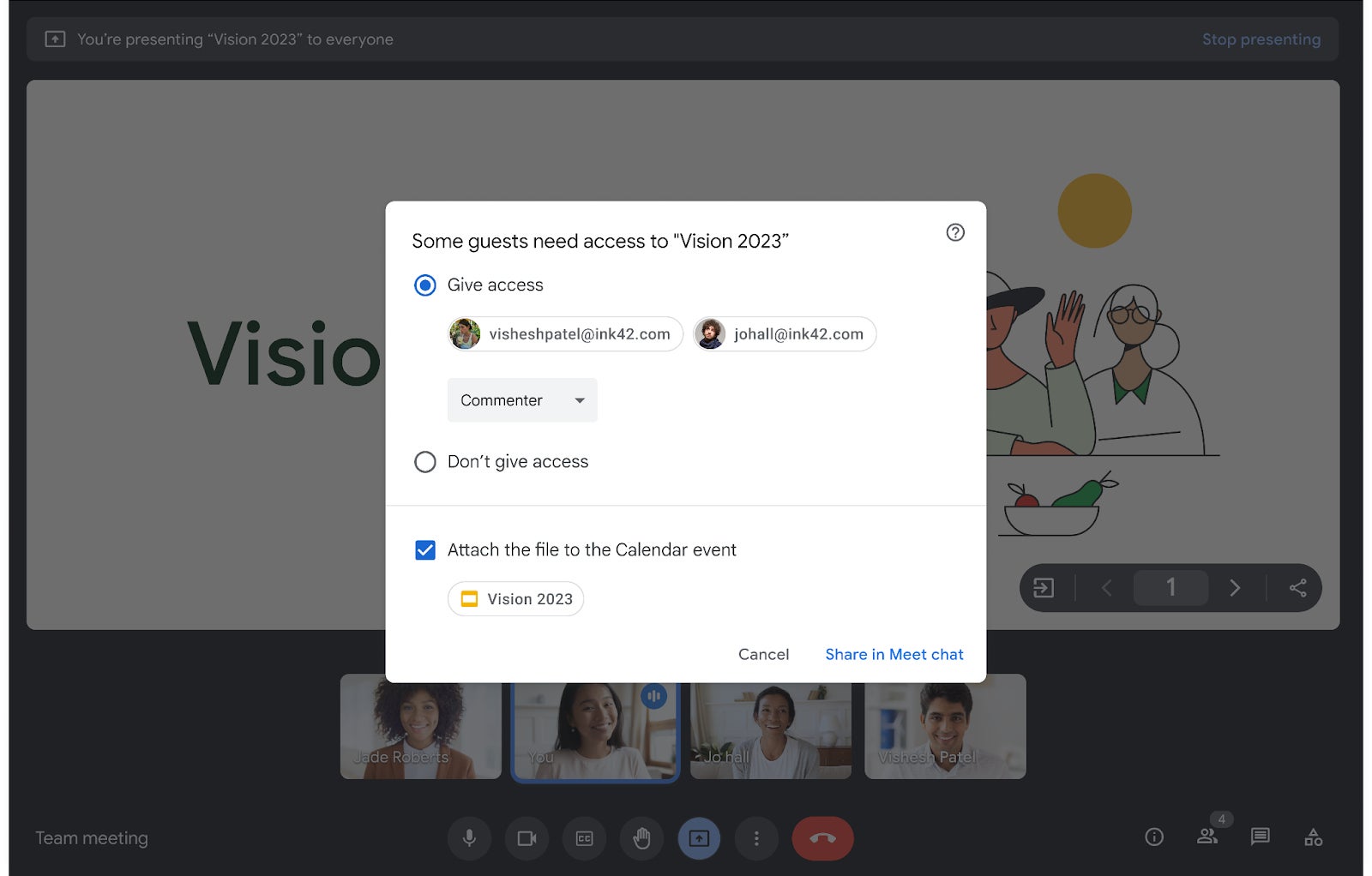Turn off the camera
The image size is (1372, 876).
pyautogui.click(x=527, y=837)
